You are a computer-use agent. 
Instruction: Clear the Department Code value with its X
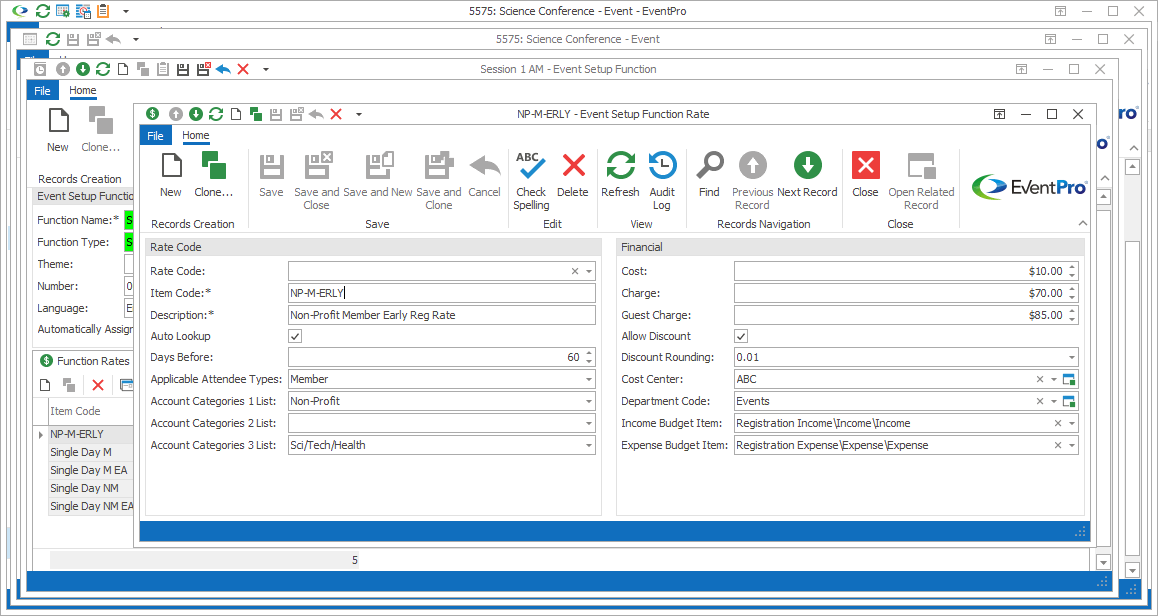pyautogui.click(x=1040, y=401)
